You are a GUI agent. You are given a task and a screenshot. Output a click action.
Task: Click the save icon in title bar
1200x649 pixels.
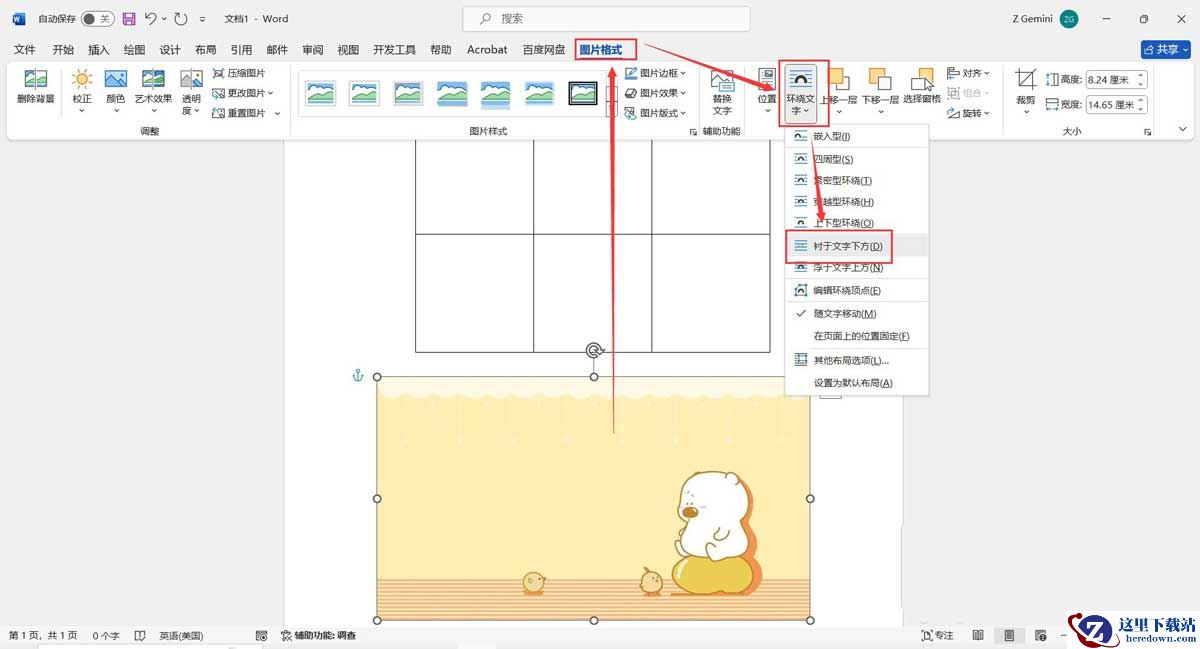click(x=129, y=19)
